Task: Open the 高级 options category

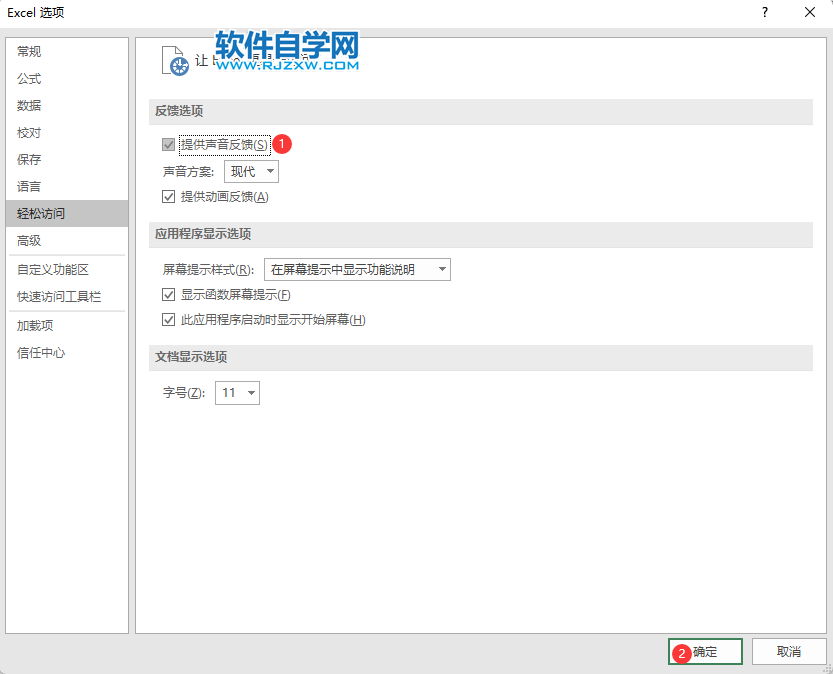Action: (x=67, y=241)
